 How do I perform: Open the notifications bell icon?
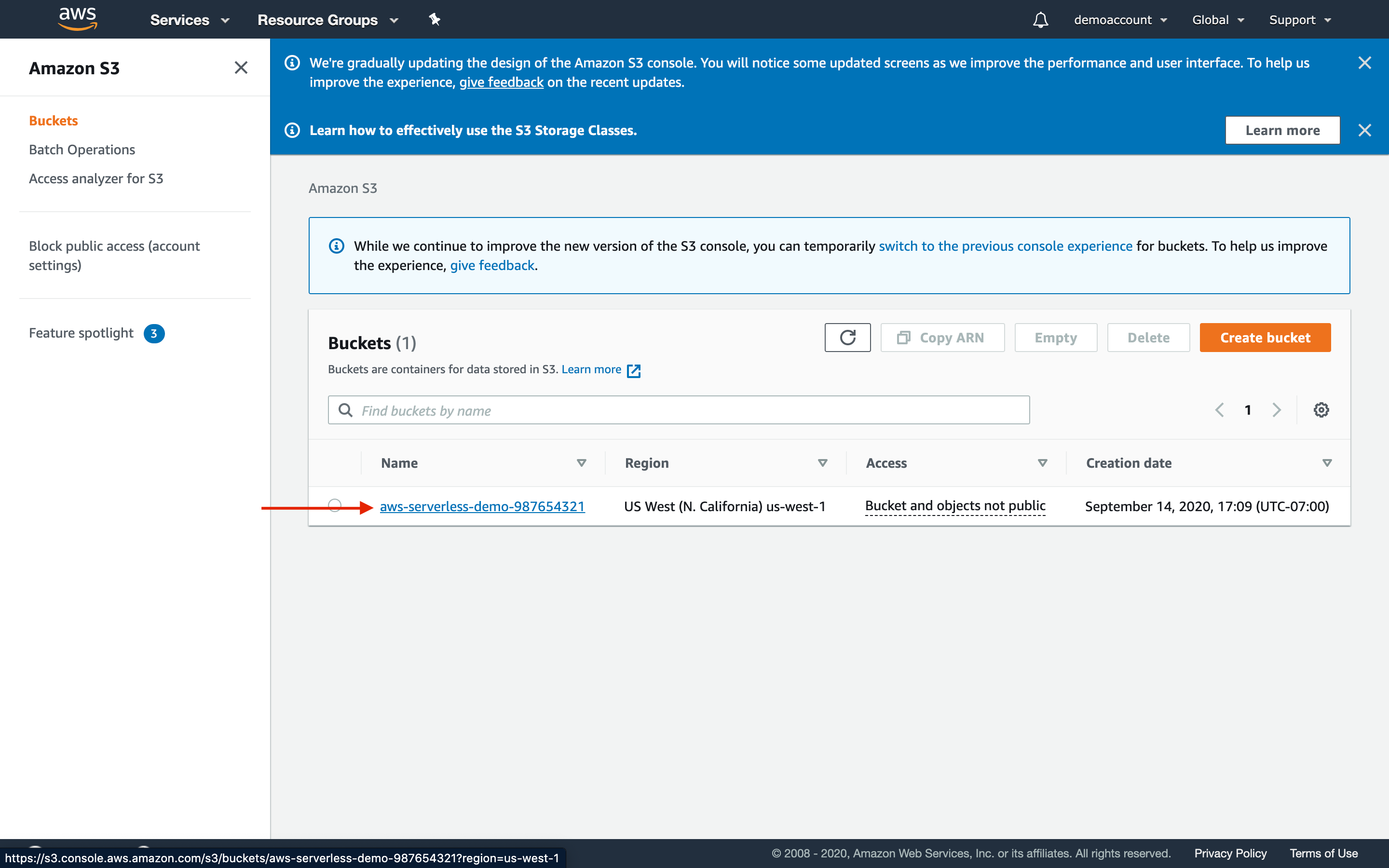point(1041,20)
